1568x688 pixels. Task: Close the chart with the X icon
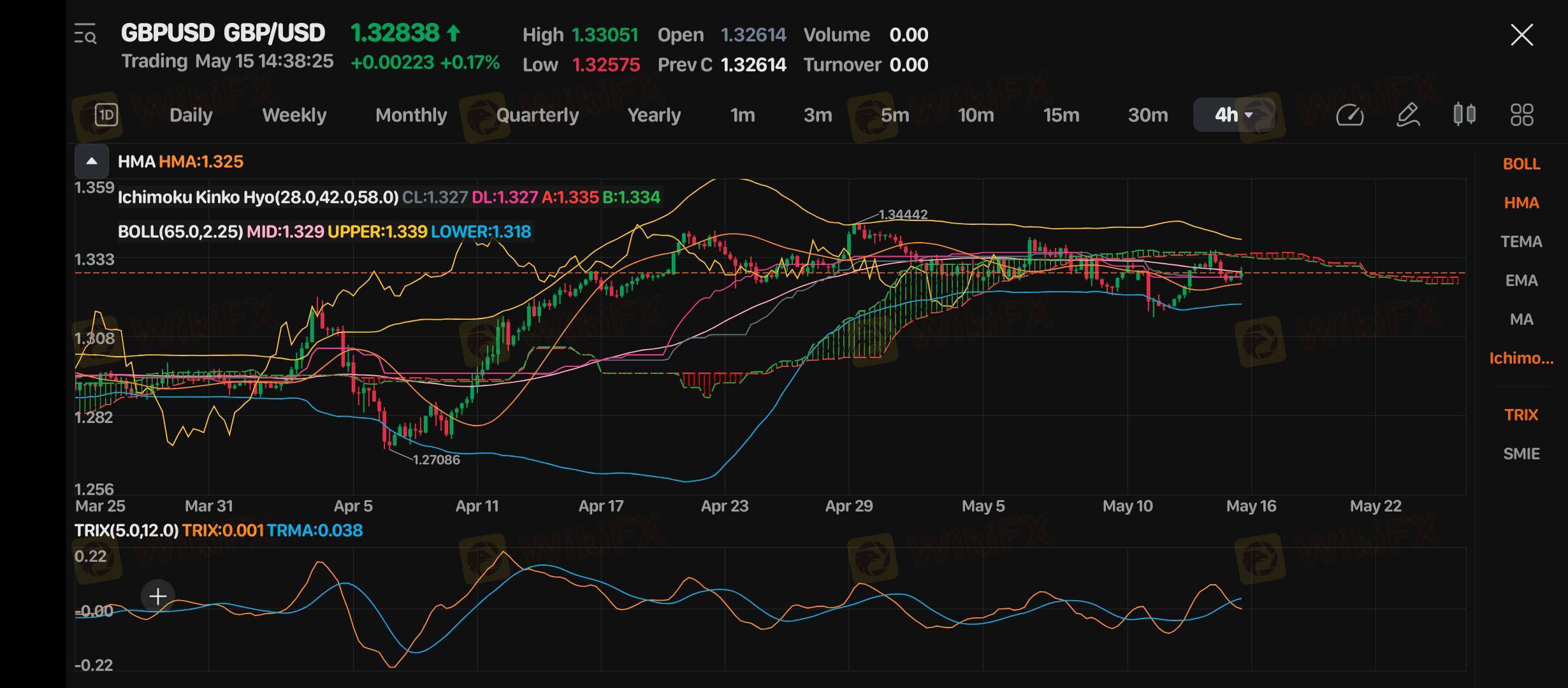tap(1521, 34)
